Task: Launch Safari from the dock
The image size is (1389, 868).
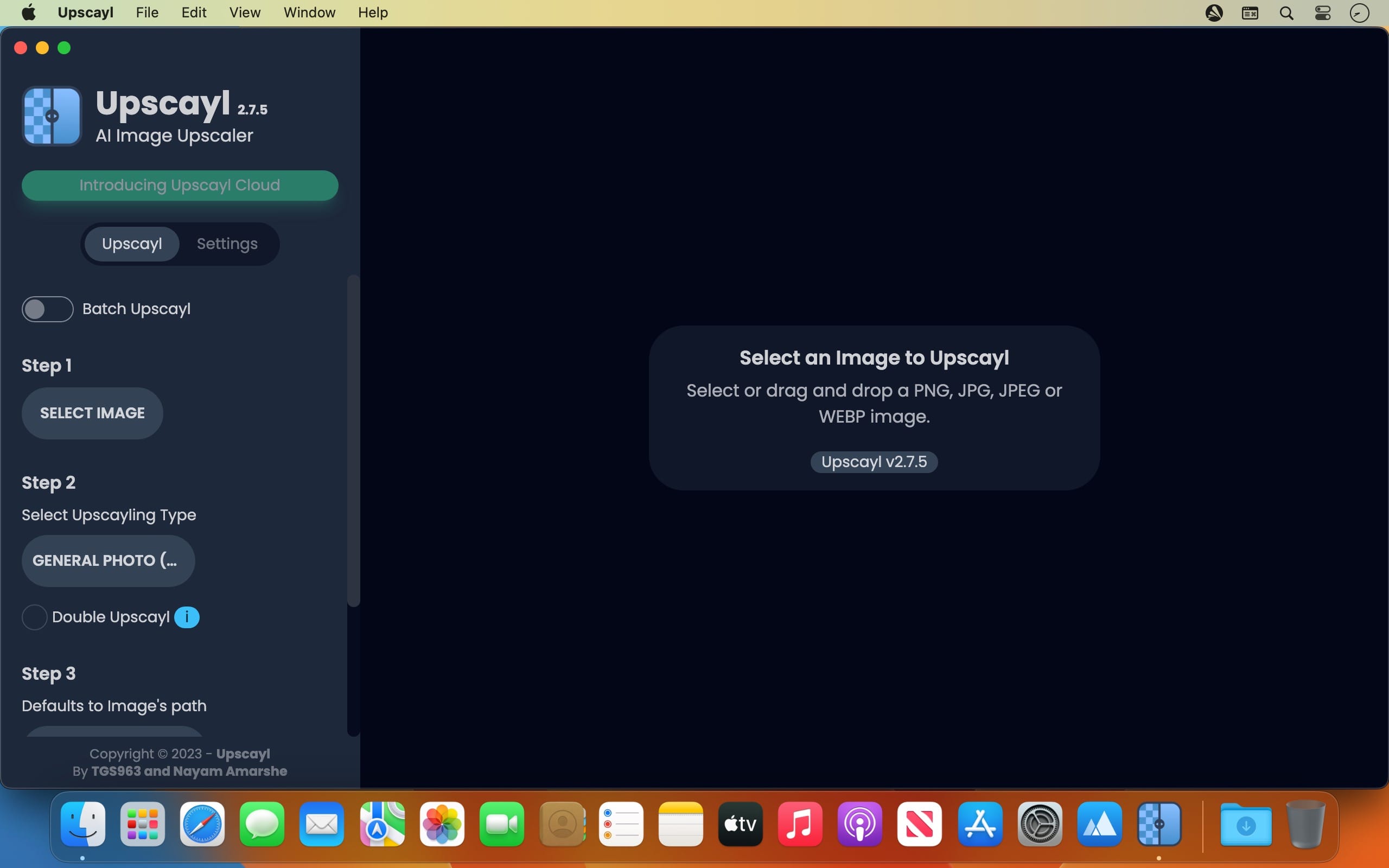Action: [202, 824]
